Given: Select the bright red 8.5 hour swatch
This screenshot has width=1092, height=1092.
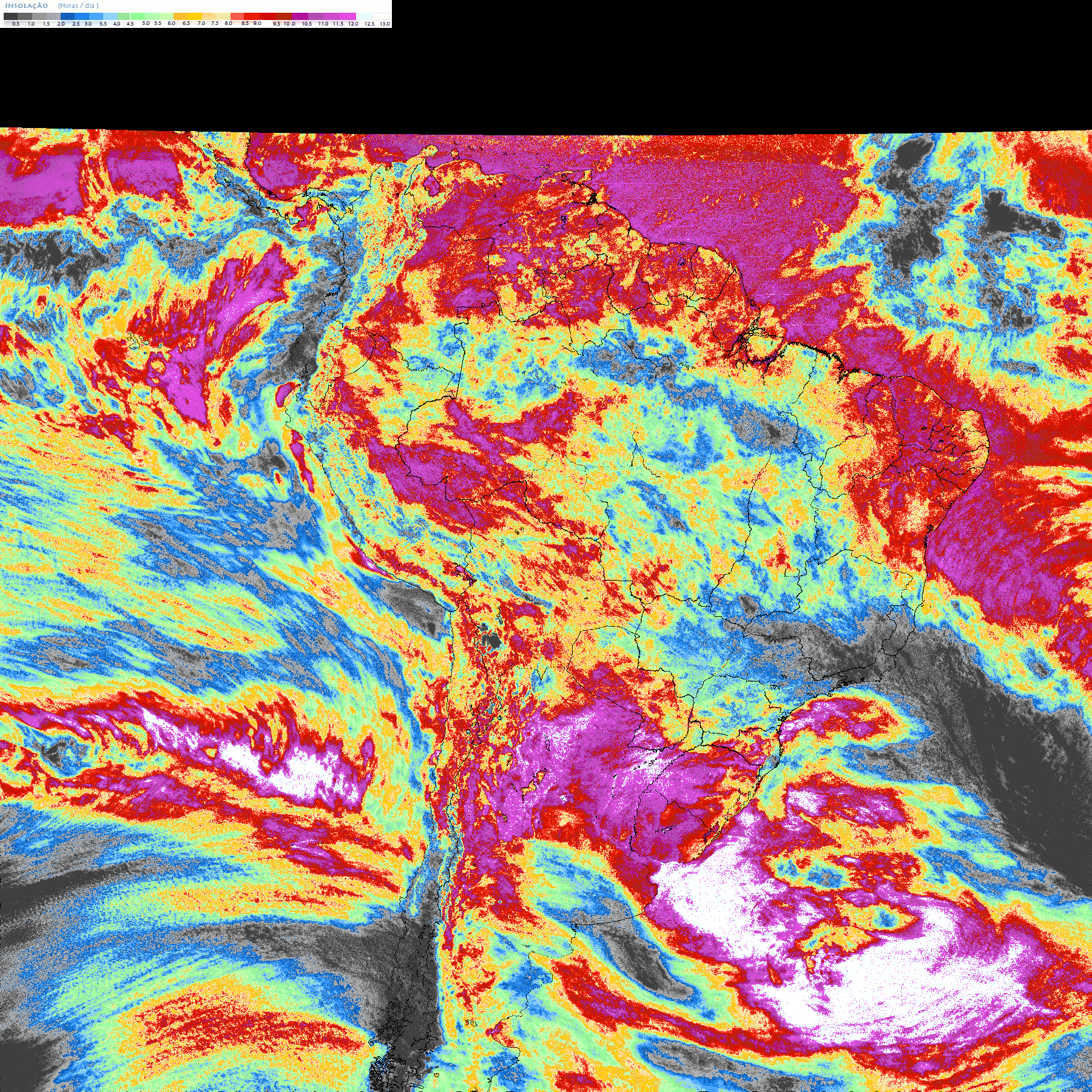Looking at the screenshot, I should [x=252, y=16].
